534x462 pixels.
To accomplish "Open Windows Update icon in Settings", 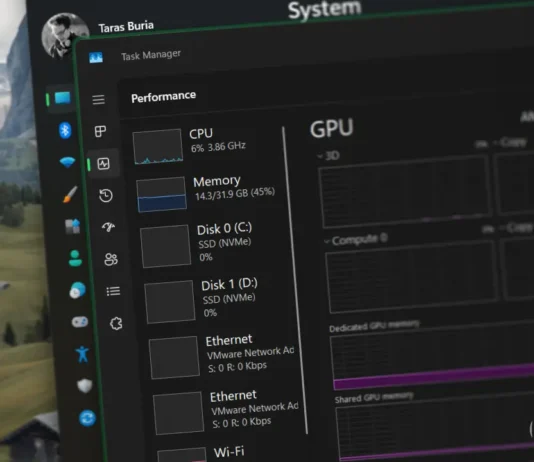I will coord(87,418).
